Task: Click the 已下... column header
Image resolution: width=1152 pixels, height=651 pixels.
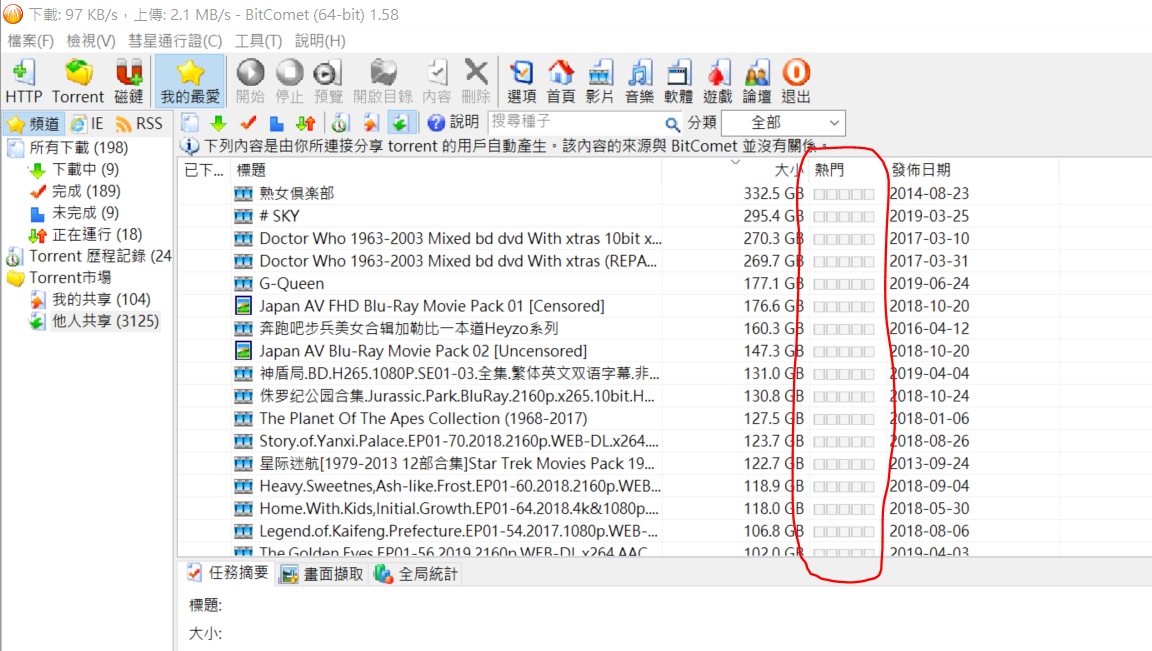Action: pyautogui.click(x=204, y=170)
